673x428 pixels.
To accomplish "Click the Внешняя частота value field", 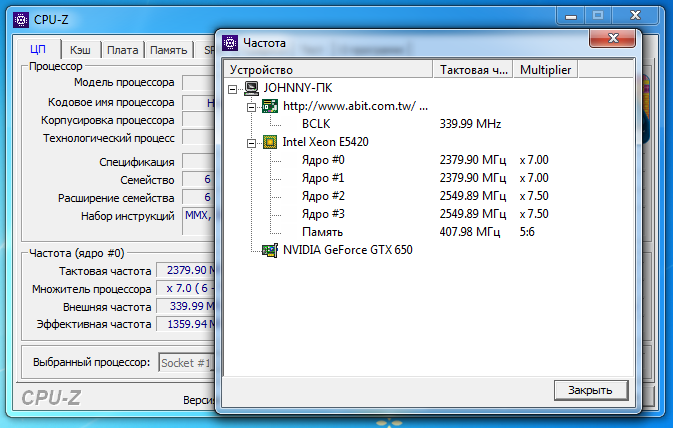I will pyautogui.click(x=185, y=307).
